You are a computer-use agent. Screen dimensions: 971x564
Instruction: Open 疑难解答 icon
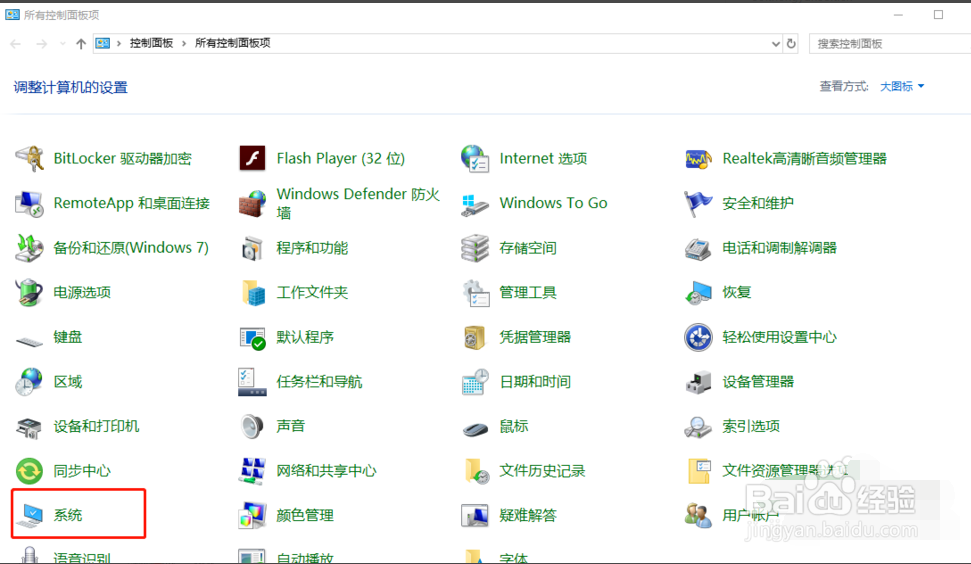click(475, 515)
